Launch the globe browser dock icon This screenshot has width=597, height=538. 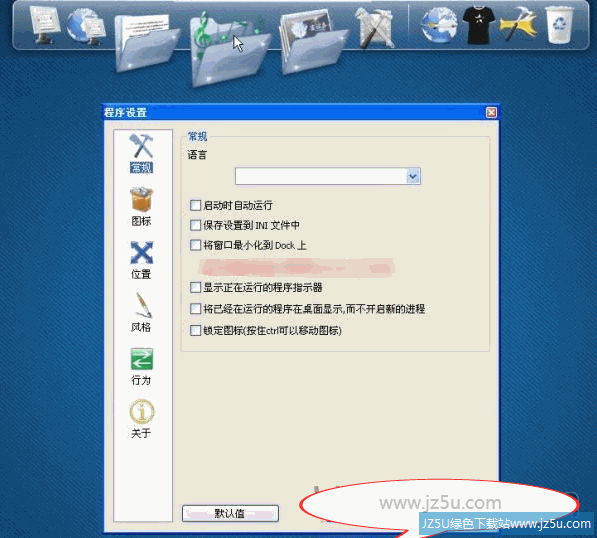coord(439,25)
